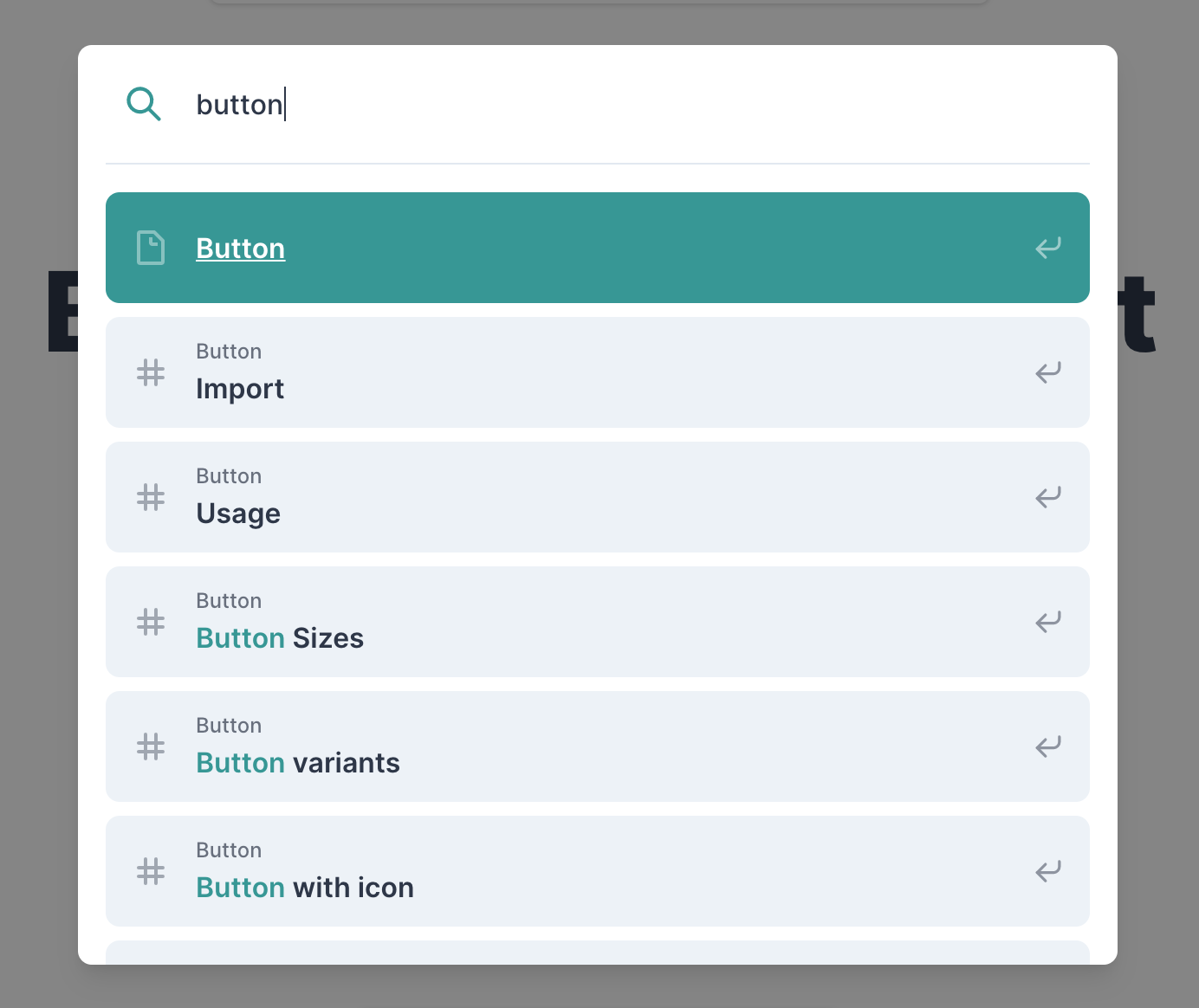Click the hash icon beside Button variants

(x=150, y=746)
